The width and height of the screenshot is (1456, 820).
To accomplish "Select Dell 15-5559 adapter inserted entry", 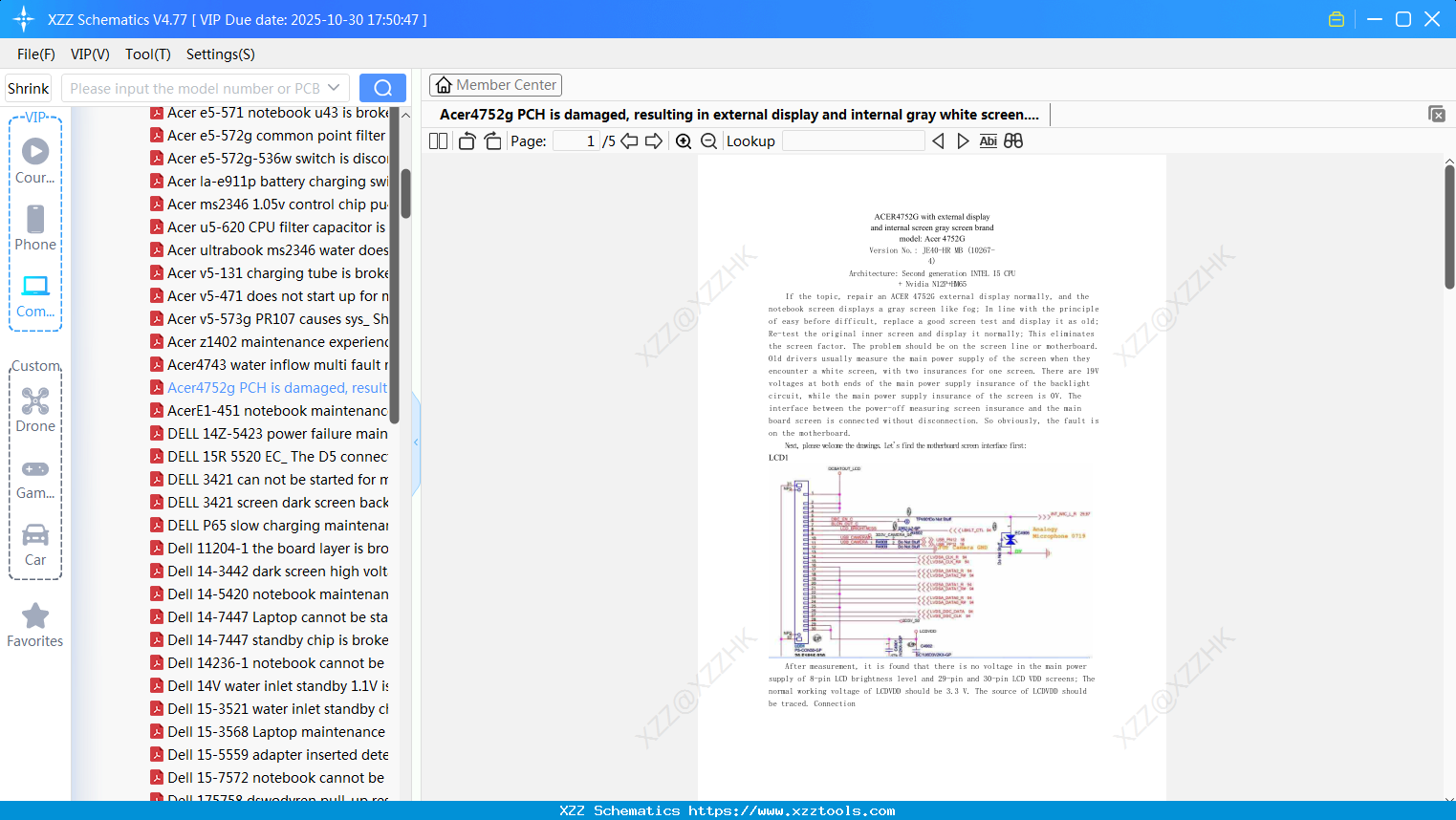I will (x=277, y=755).
